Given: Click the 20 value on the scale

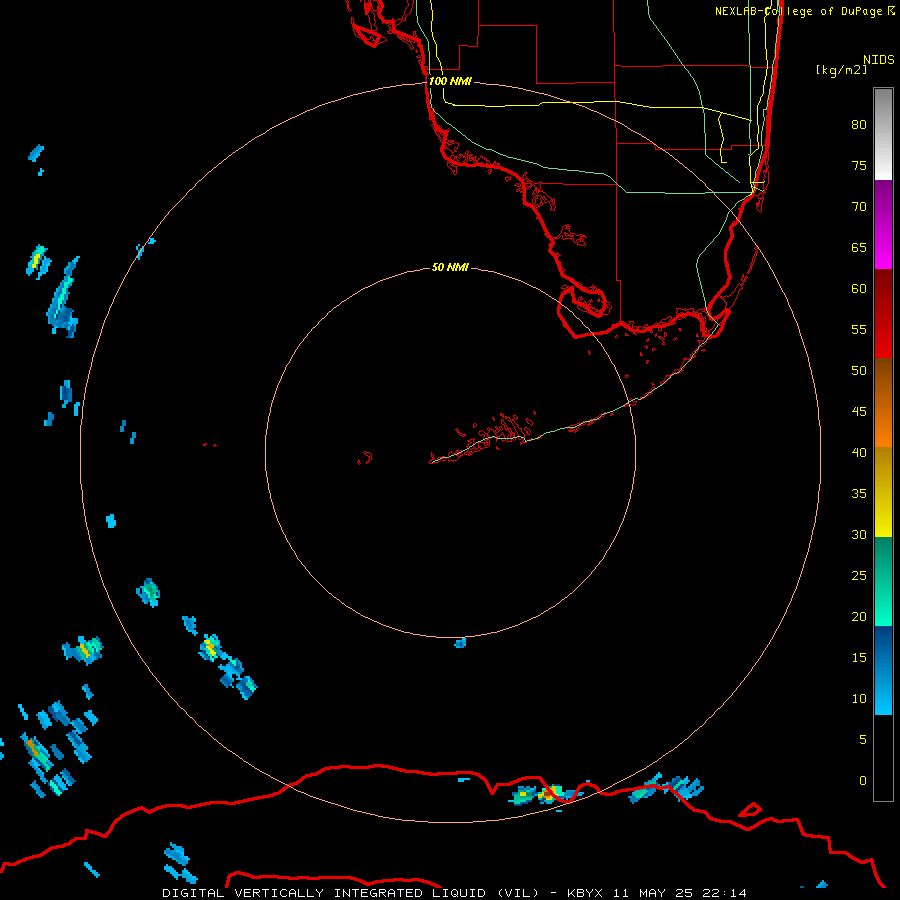Looking at the screenshot, I should (x=859, y=616).
